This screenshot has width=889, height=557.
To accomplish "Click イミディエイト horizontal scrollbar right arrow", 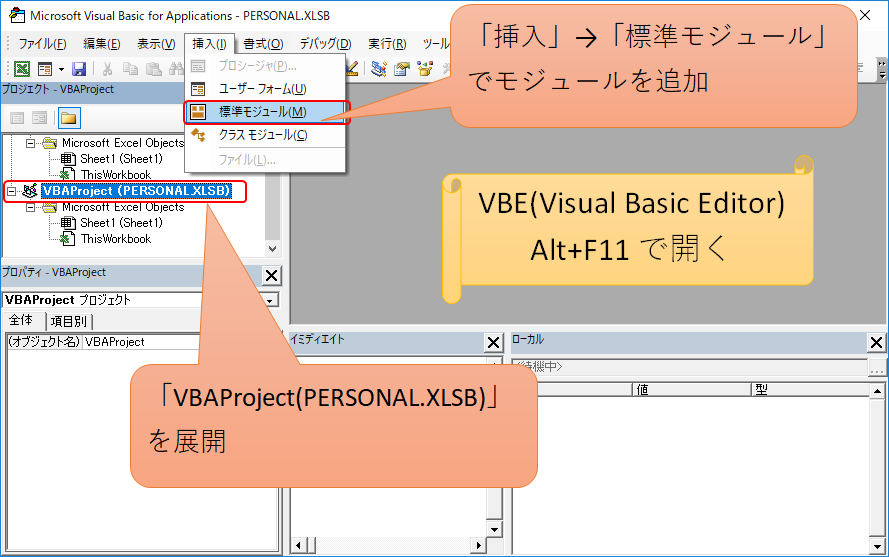I will point(479,546).
